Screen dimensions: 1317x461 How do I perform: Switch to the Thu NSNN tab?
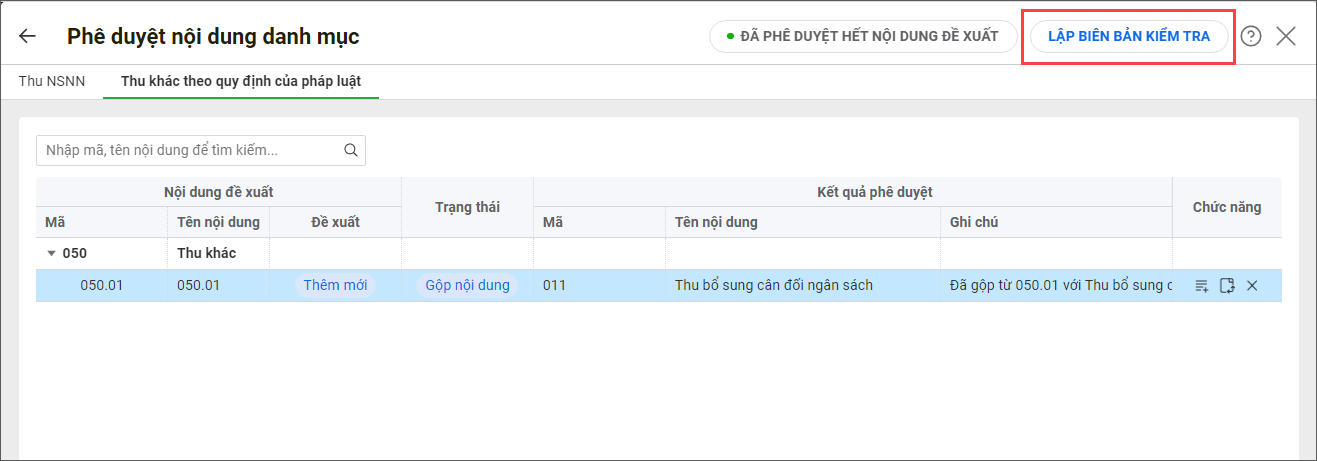point(50,81)
